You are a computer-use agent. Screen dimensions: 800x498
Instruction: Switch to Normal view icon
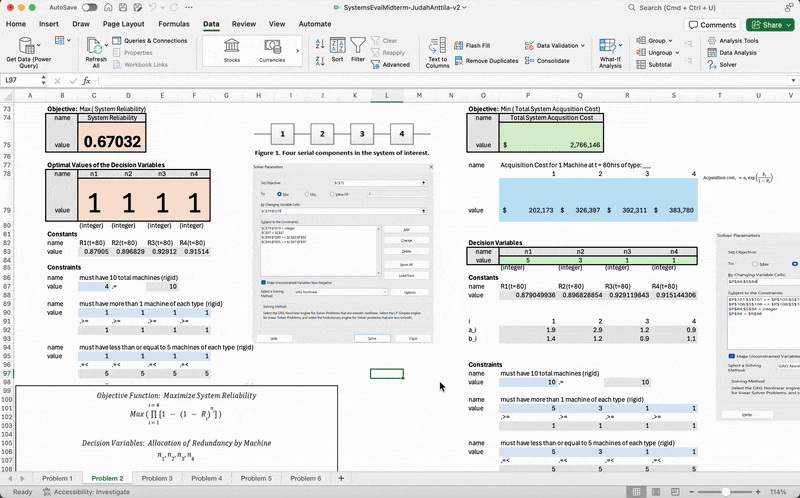[x=636, y=492]
